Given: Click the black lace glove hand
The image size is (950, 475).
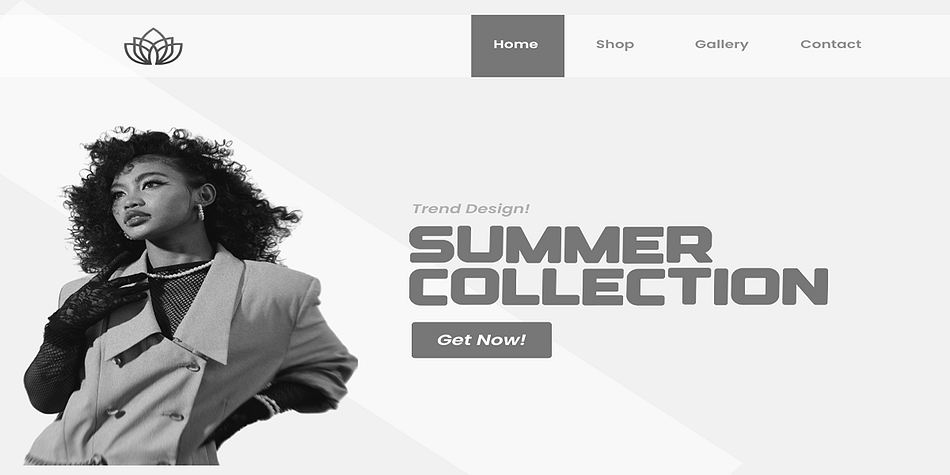Looking at the screenshot, I should point(100,294).
